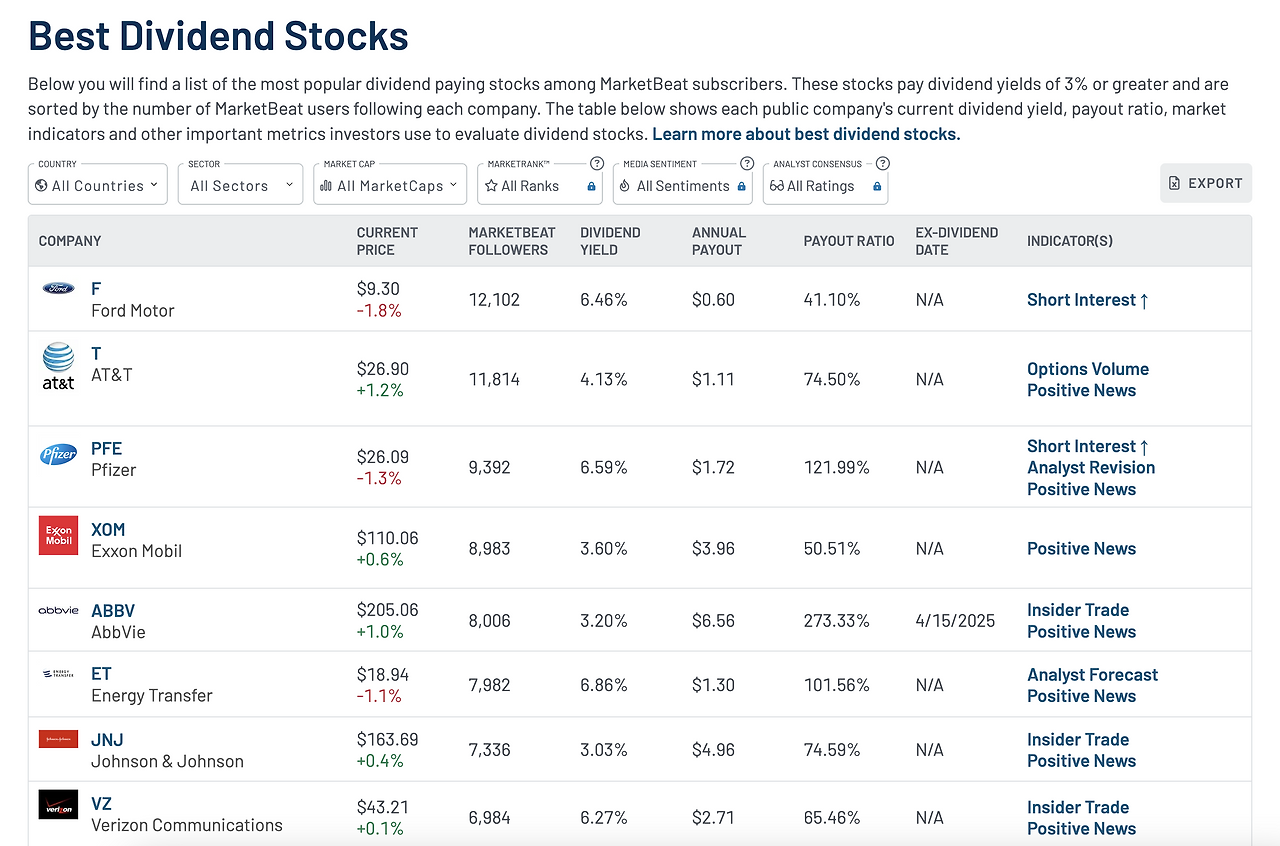Click Johnson & Johnson's Insider Trade indicator
This screenshot has height=846, width=1280.
tap(1078, 739)
